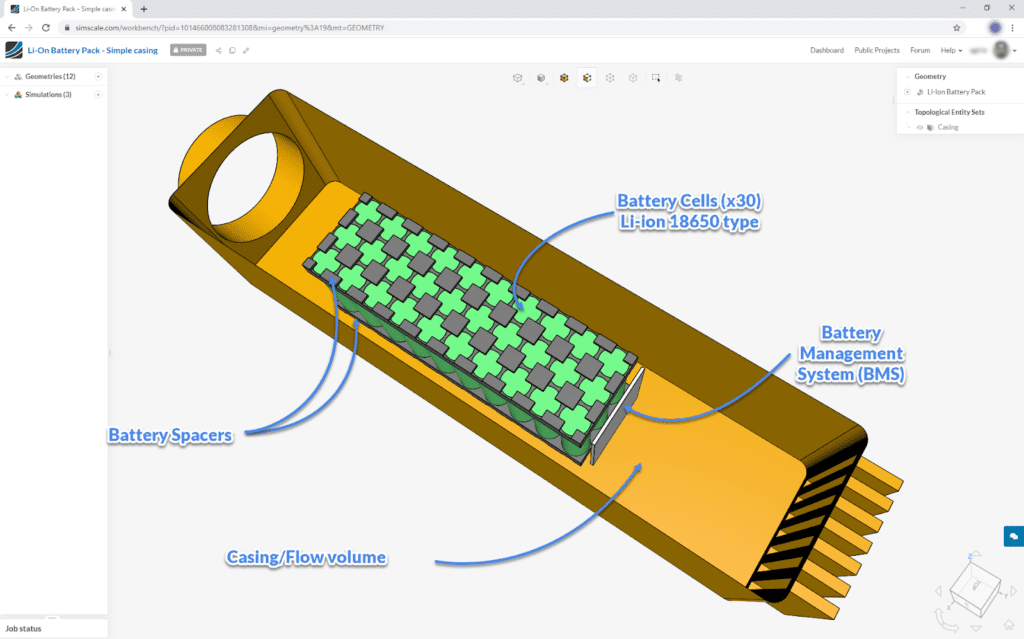Click the plus button beside Simulations (3)

(97, 94)
